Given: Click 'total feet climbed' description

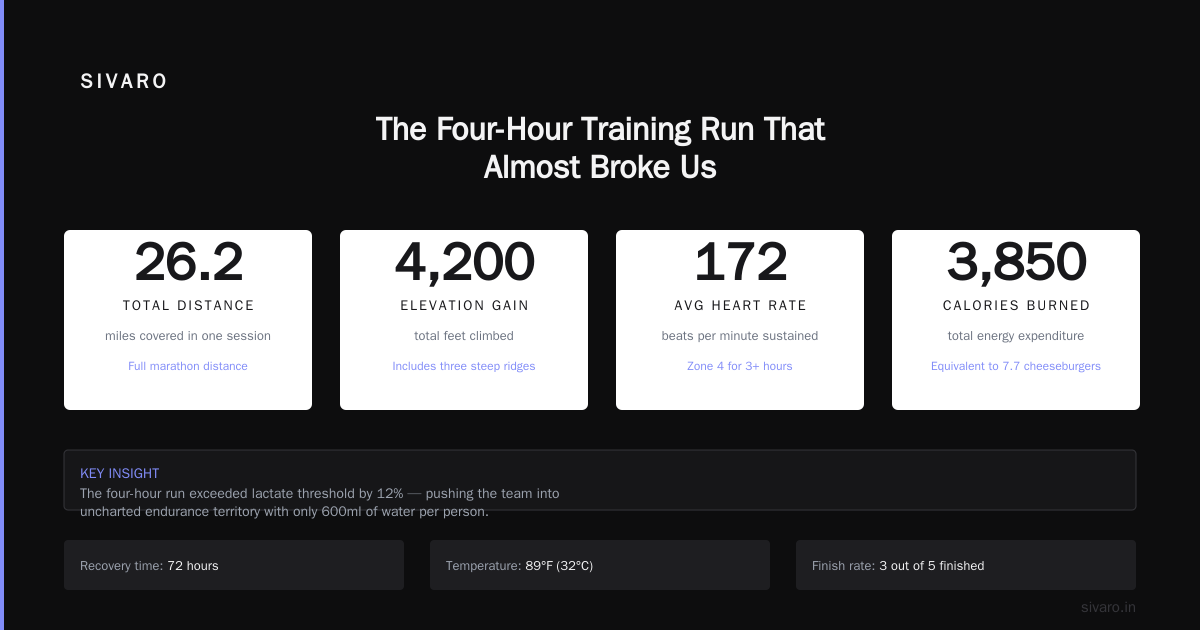Looking at the screenshot, I should (x=464, y=336).
